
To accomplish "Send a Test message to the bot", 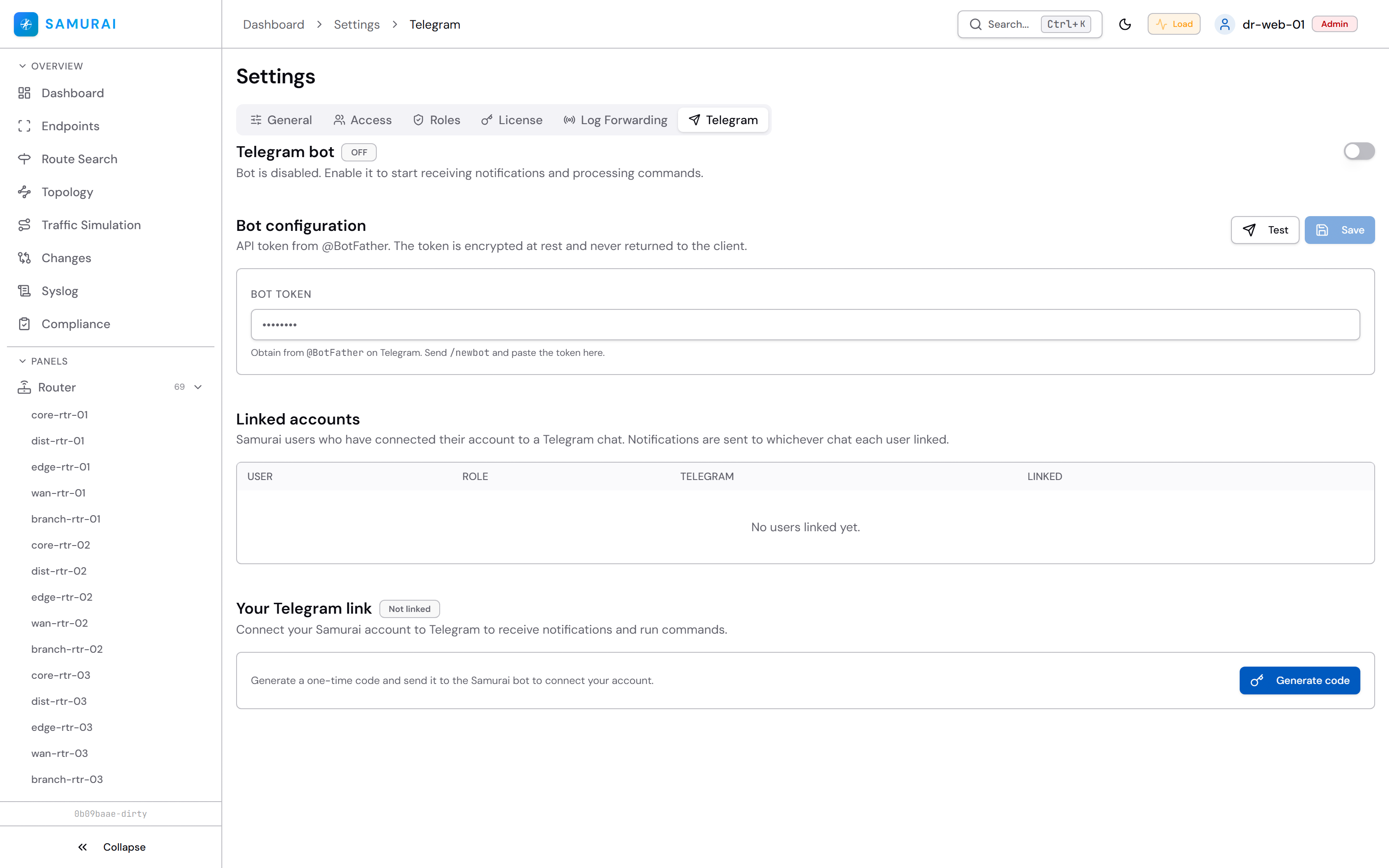I will (1265, 230).
